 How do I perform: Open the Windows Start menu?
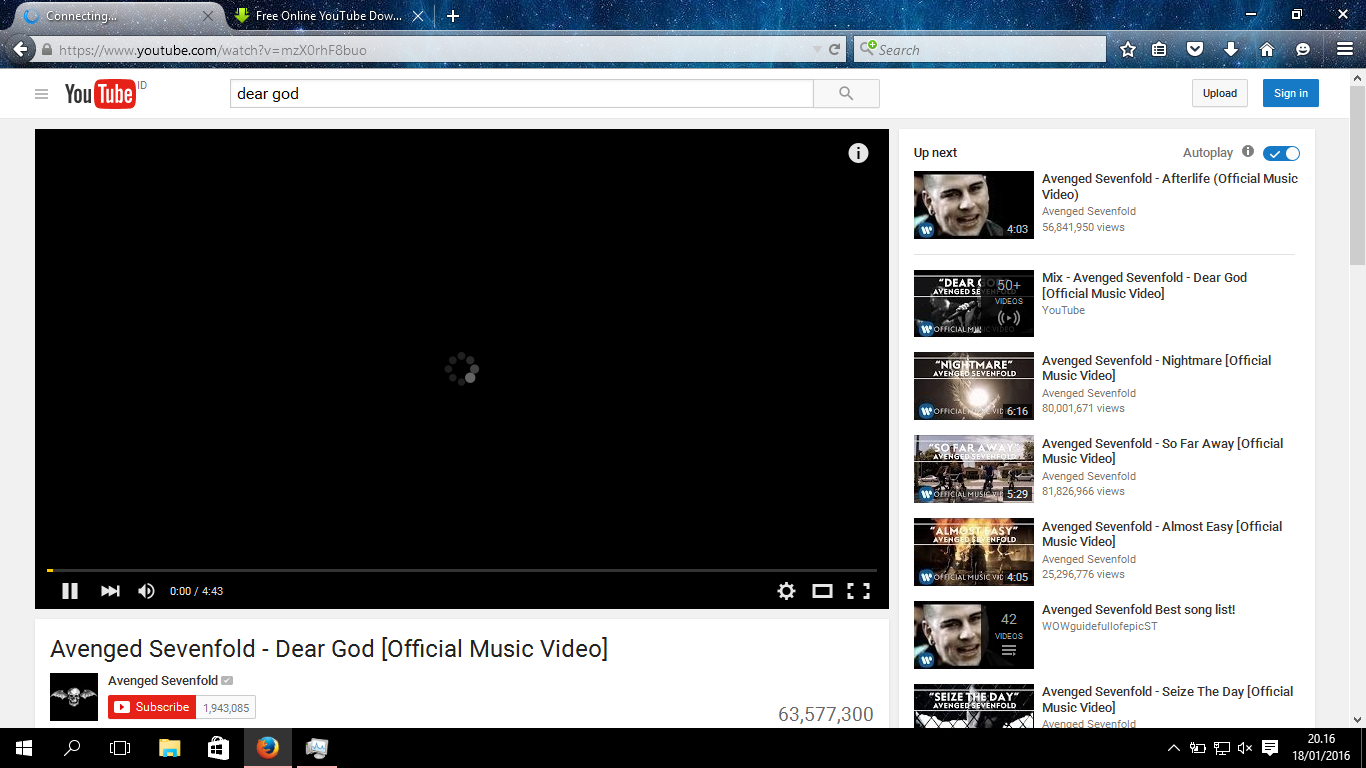23,747
